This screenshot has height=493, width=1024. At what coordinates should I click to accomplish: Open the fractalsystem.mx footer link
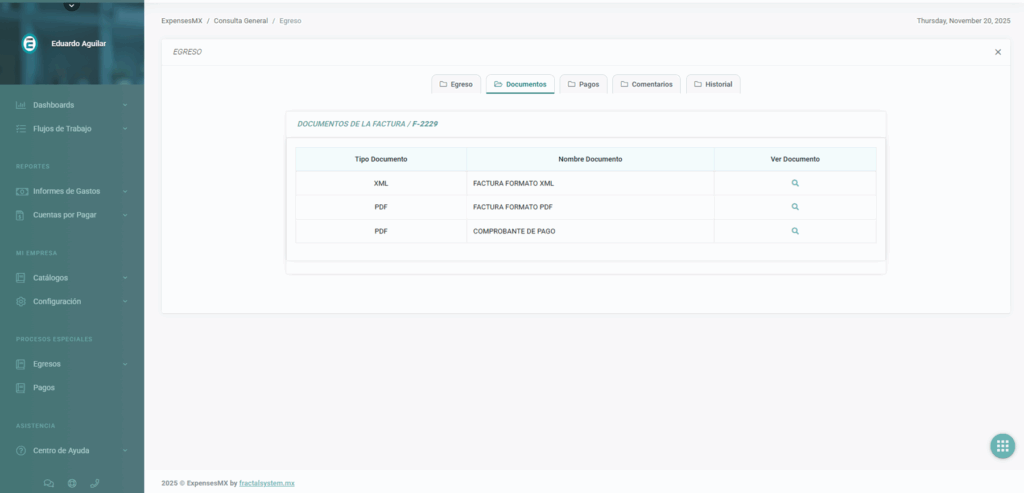point(267,483)
